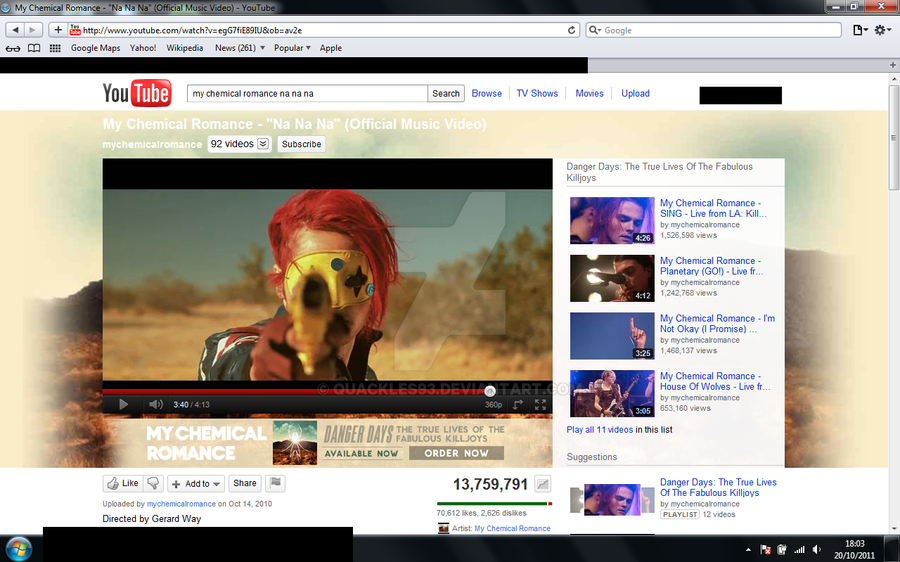Open mychemicalromance uploader link

(x=181, y=504)
